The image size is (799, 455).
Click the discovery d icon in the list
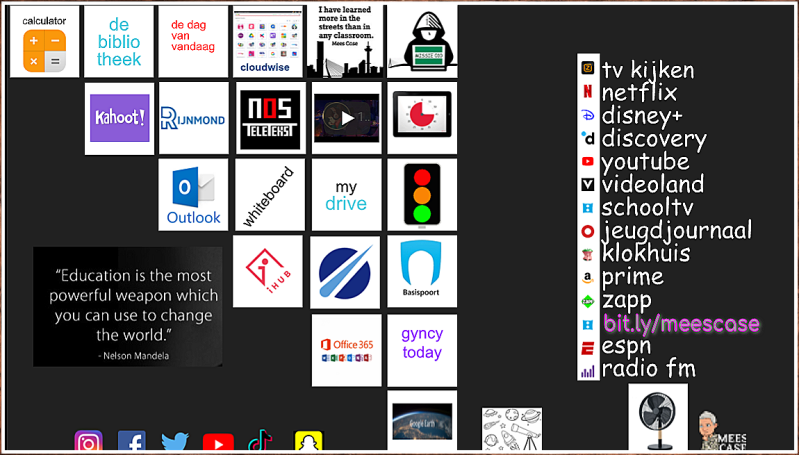click(588, 138)
